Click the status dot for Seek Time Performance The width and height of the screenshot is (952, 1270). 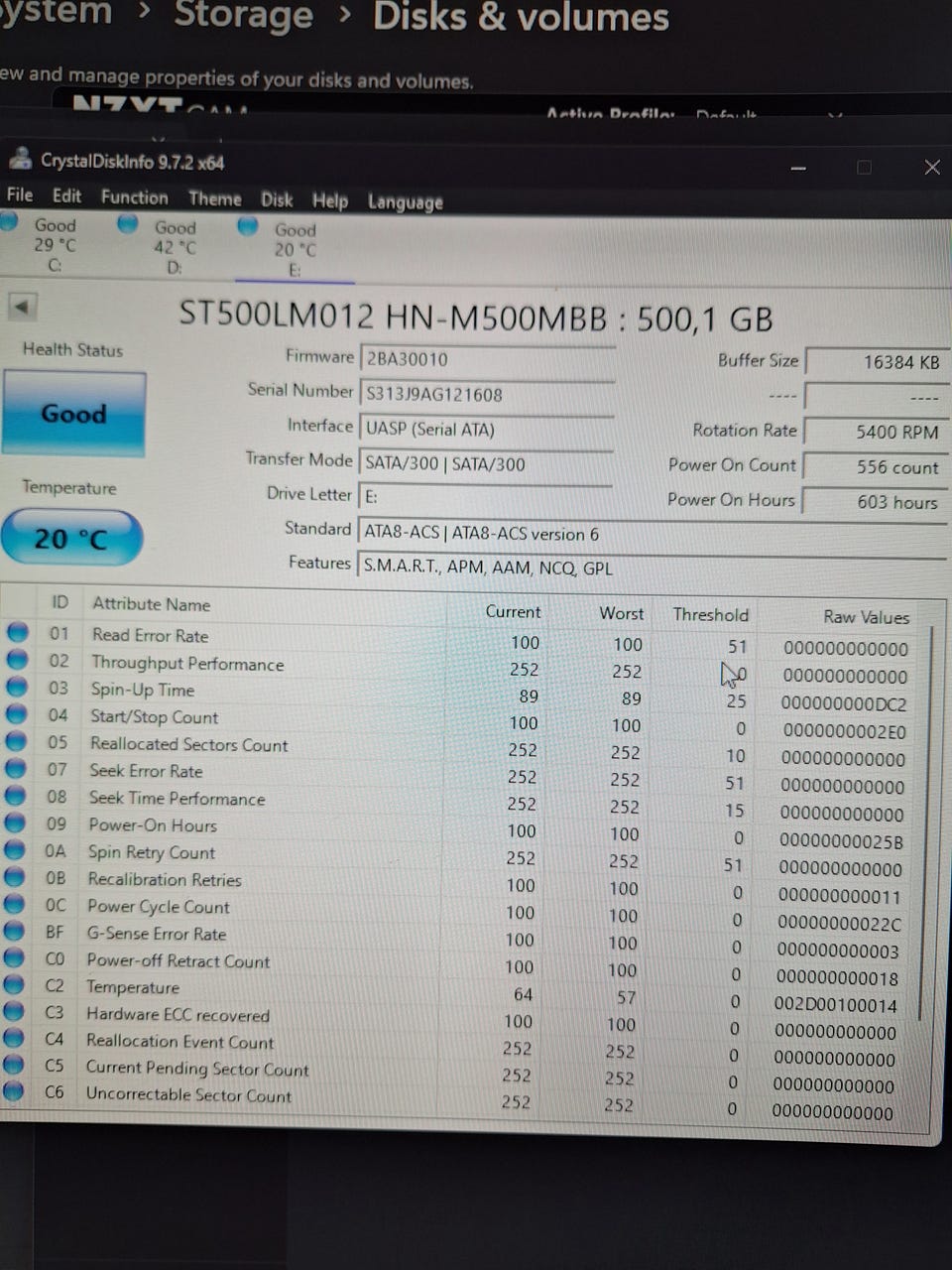(x=15, y=796)
